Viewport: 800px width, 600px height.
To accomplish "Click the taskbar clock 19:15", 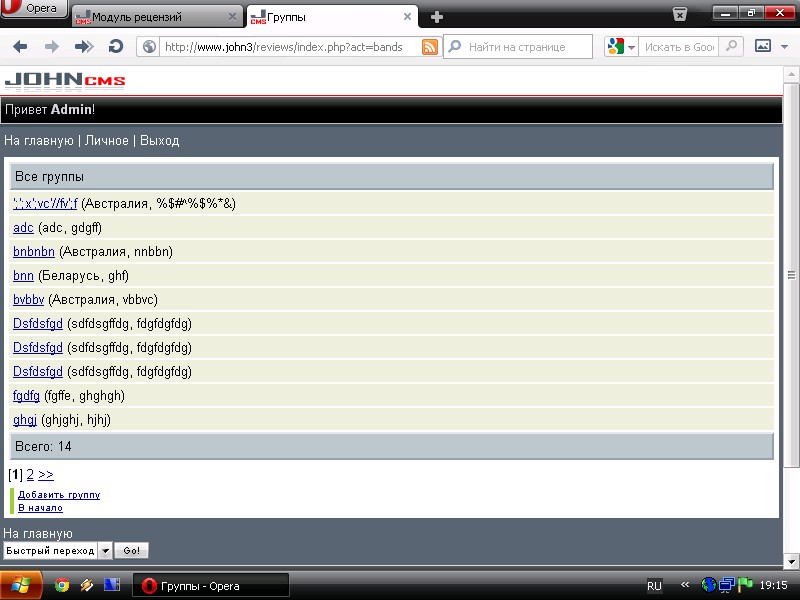I will point(773,585).
